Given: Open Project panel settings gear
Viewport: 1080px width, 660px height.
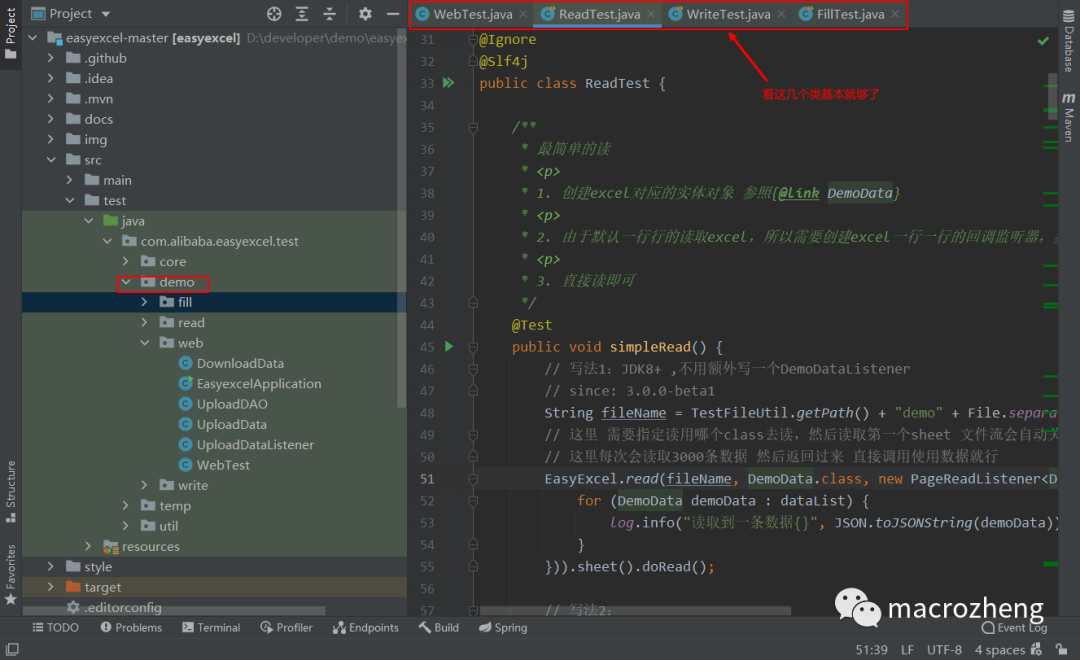Looking at the screenshot, I should point(365,14).
